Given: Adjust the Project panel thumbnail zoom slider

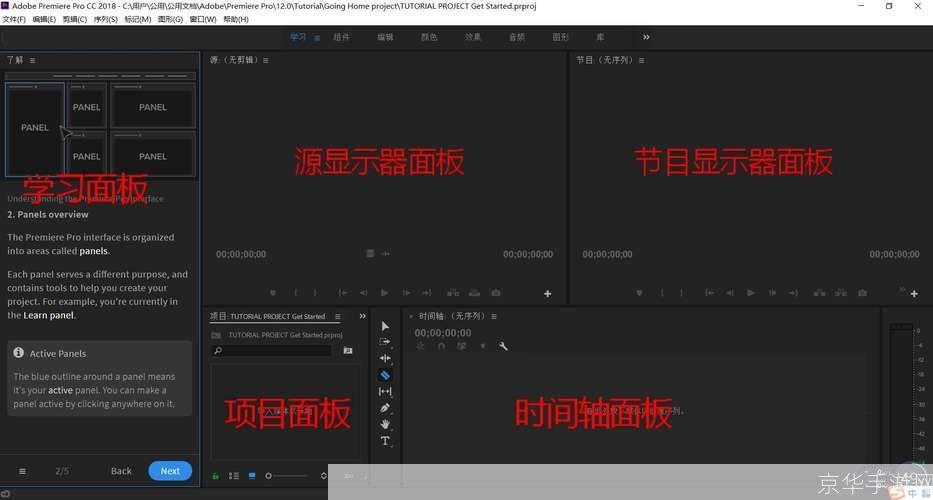Looking at the screenshot, I should pyautogui.click(x=287, y=476).
